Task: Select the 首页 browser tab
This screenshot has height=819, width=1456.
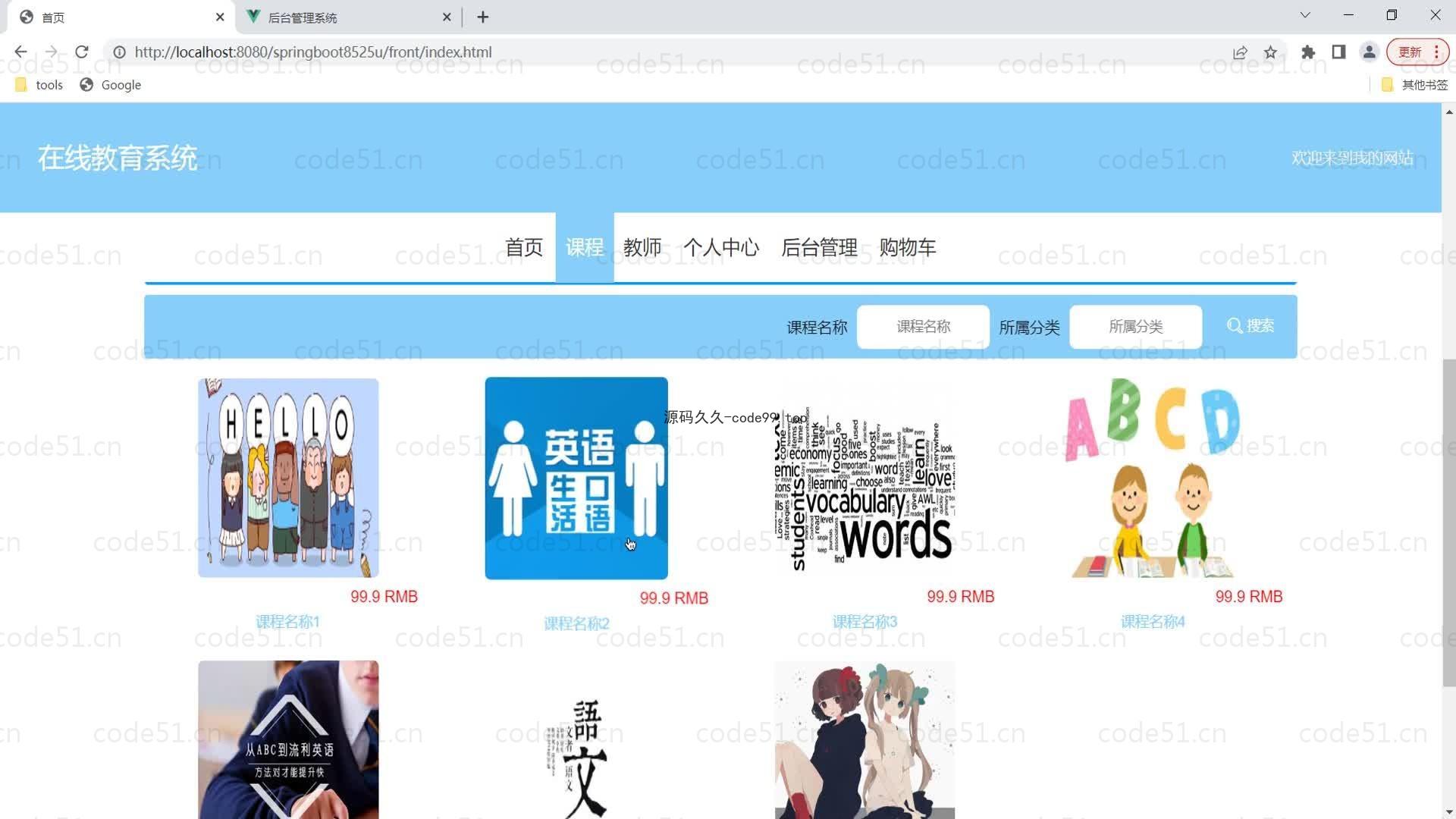Action: (121, 17)
